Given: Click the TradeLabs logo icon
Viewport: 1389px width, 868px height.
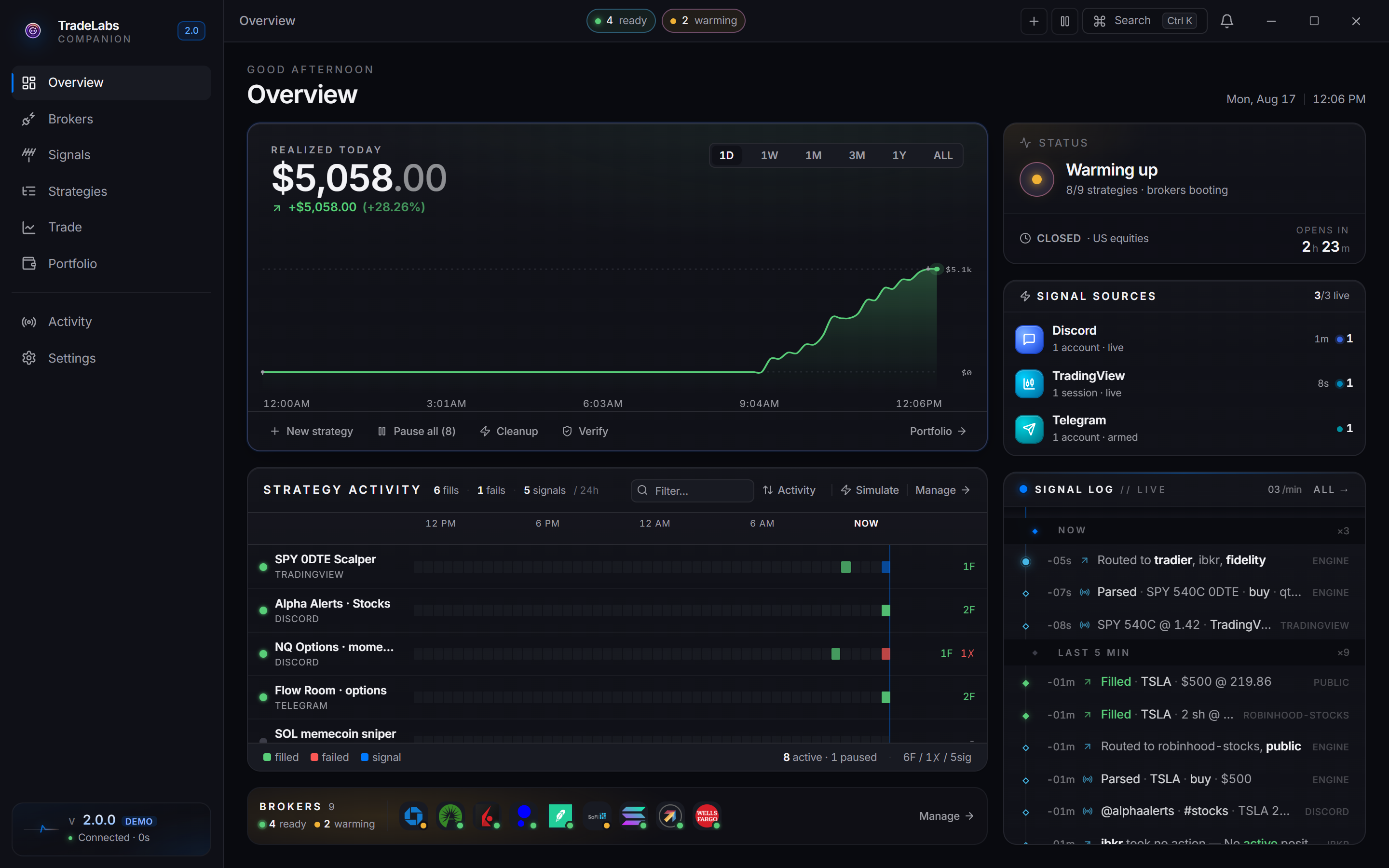Looking at the screenshot, I should point(33,30).
